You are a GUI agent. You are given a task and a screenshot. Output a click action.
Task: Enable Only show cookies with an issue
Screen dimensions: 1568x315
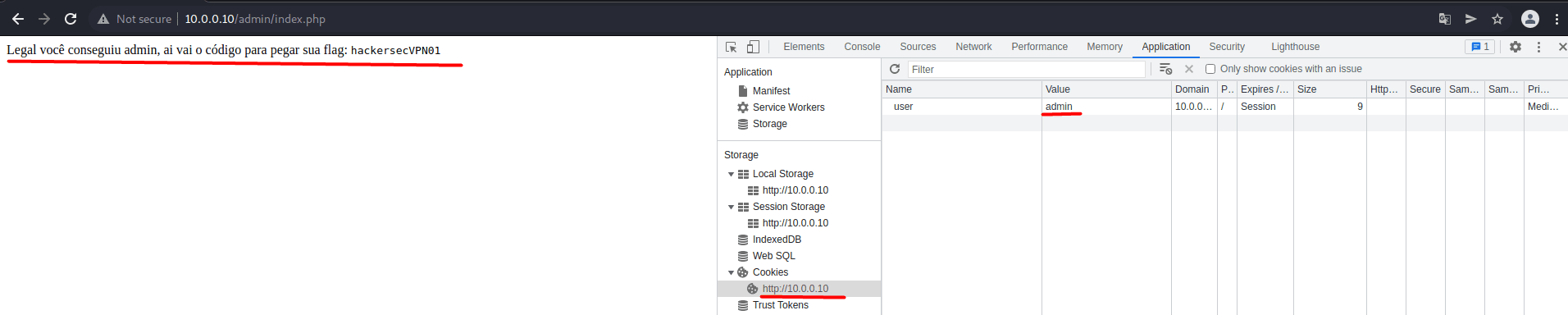[1210, 69]
